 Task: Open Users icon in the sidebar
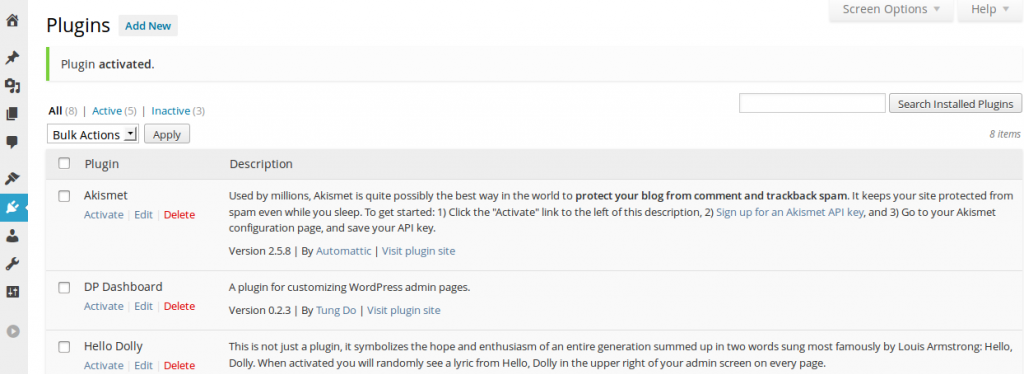(12, 236)
